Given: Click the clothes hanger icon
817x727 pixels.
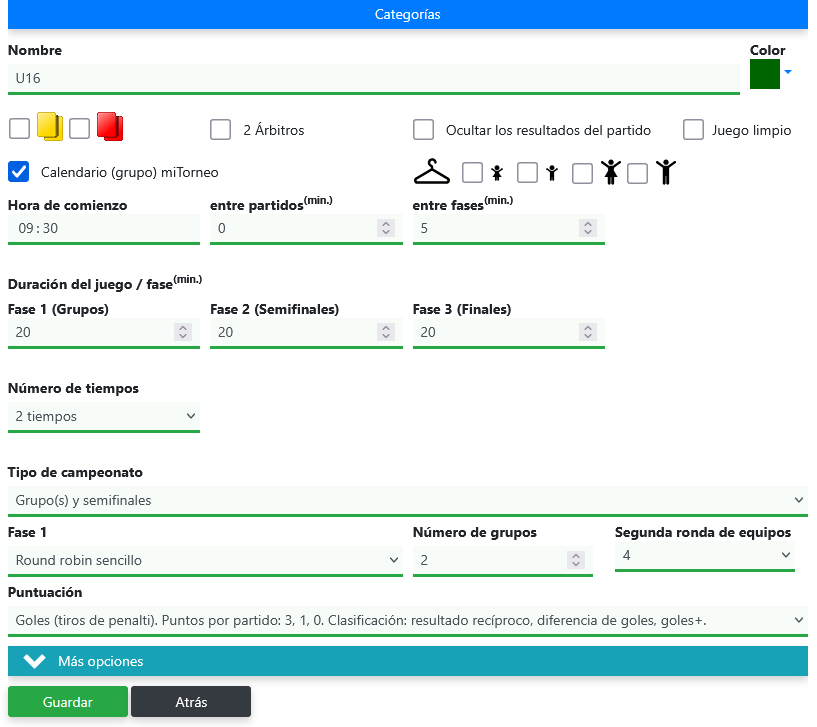Looking at the screenshot, I should 432,173.
